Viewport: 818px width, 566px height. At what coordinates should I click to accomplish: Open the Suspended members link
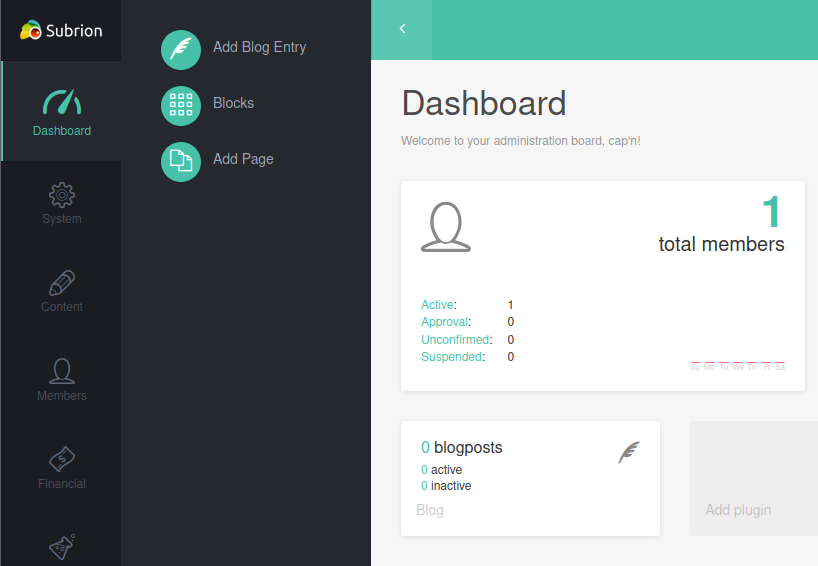tap(451, 357)
